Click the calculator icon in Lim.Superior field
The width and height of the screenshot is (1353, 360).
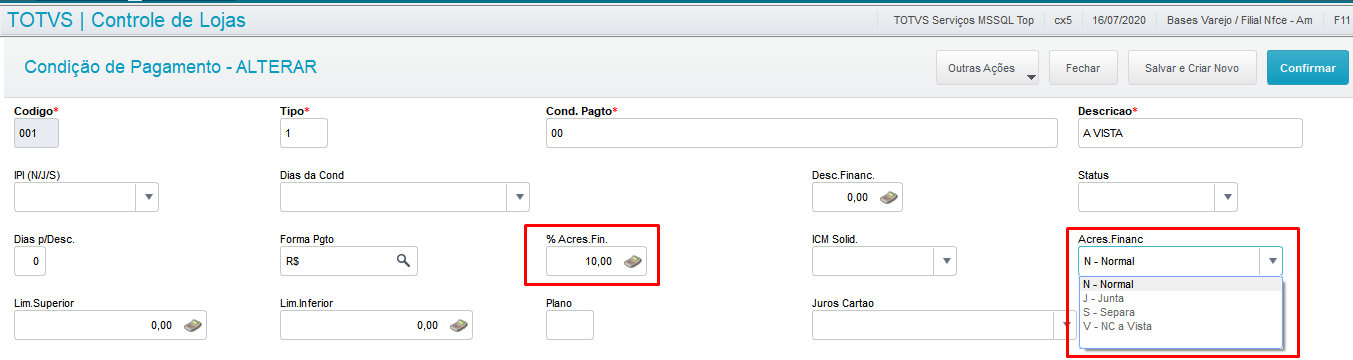(x=192, y=325)
